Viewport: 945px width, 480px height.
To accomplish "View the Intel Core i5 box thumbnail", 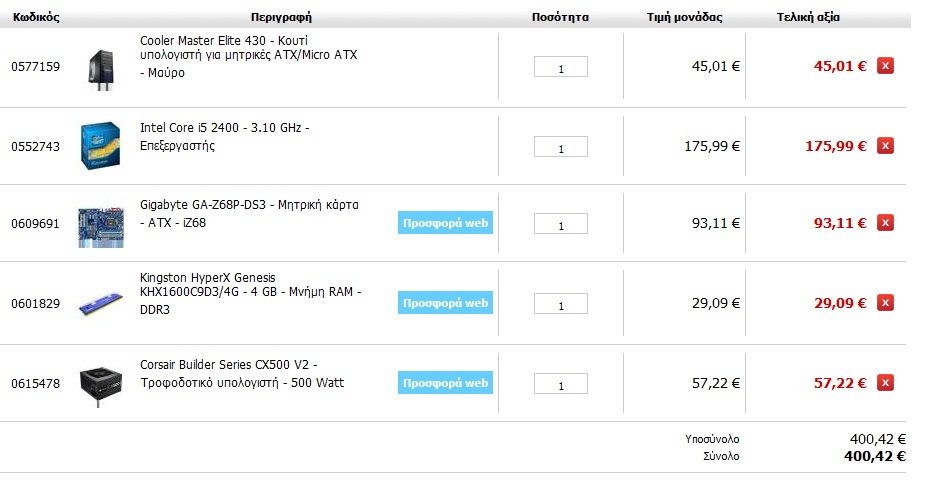I will [101, 145].
